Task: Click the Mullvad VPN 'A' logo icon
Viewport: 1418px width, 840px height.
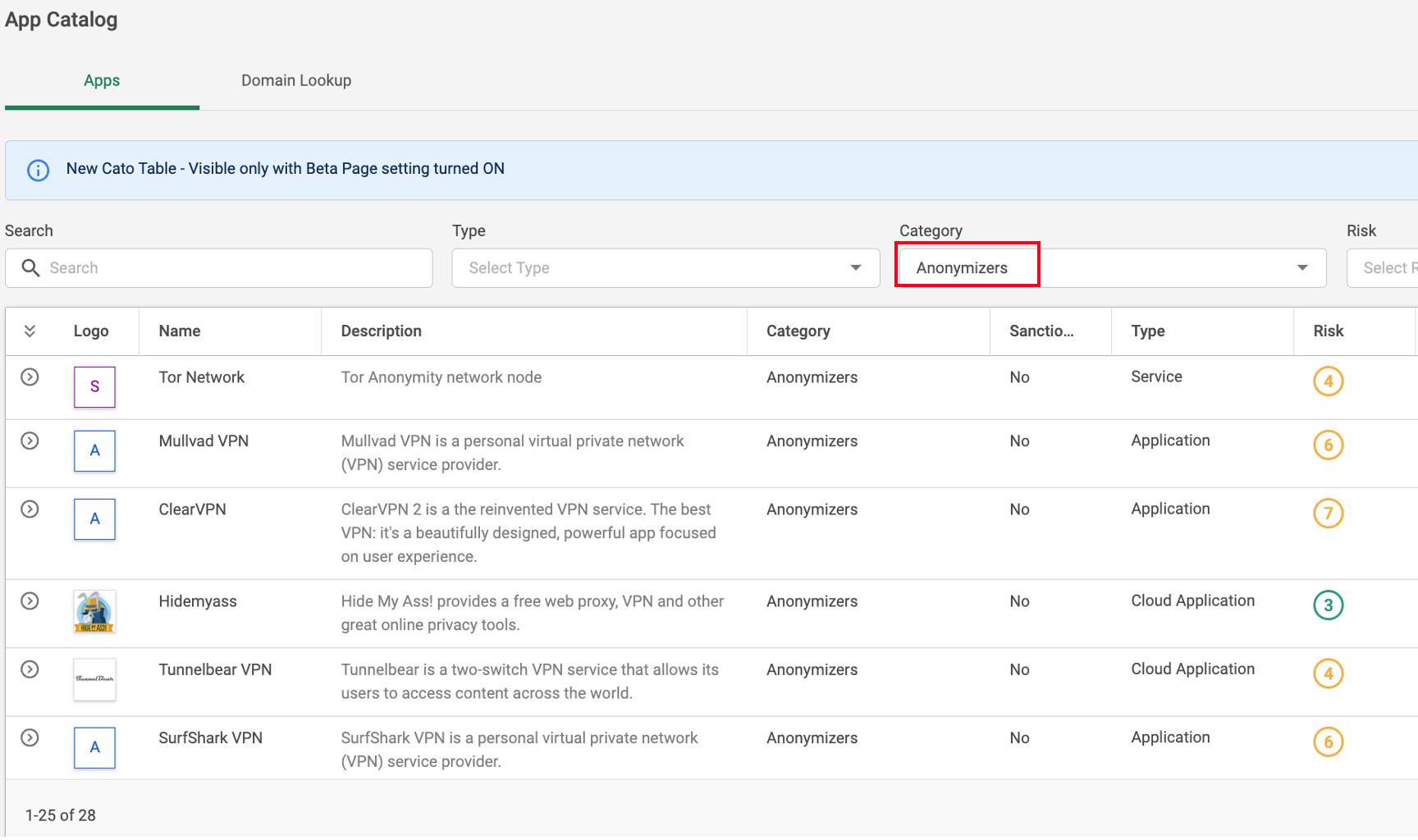Action: [x=94, y=450]
